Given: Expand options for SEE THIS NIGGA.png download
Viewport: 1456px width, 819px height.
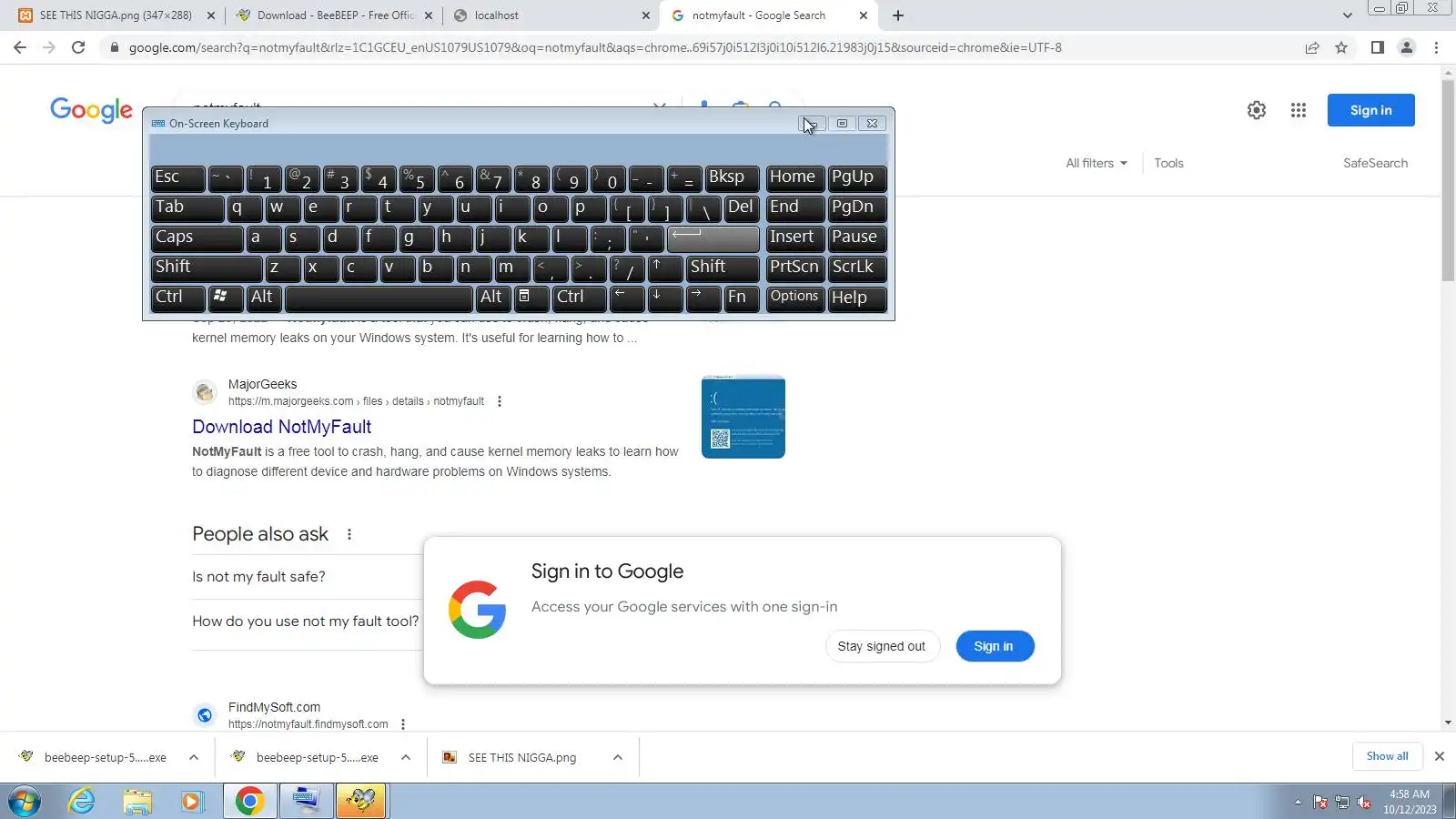Looking at the screenshot, I should [618, 757].
